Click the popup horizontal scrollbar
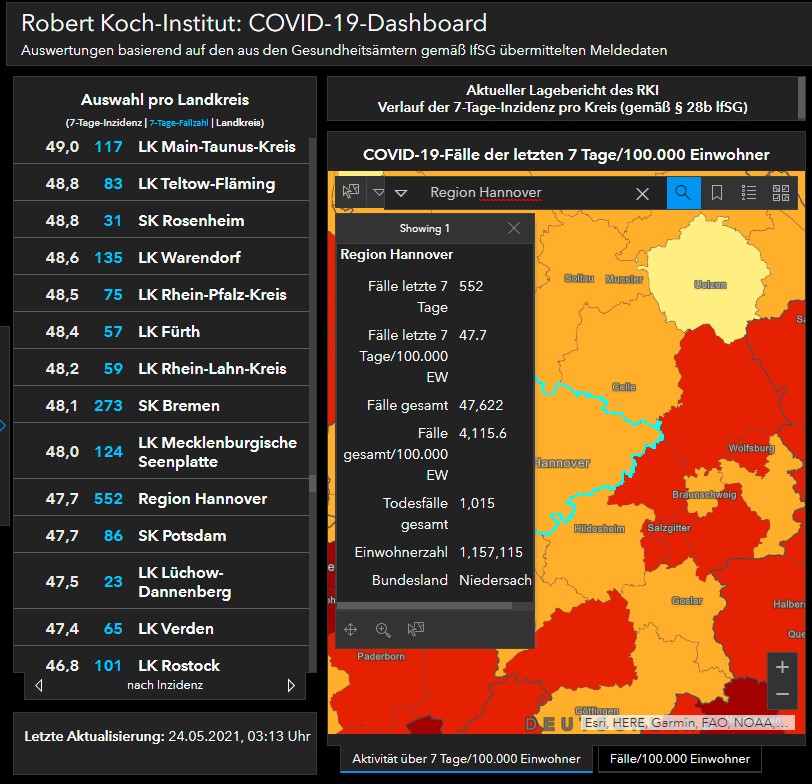812x784 pixels. pyautogui.click(x=425, y=605)
